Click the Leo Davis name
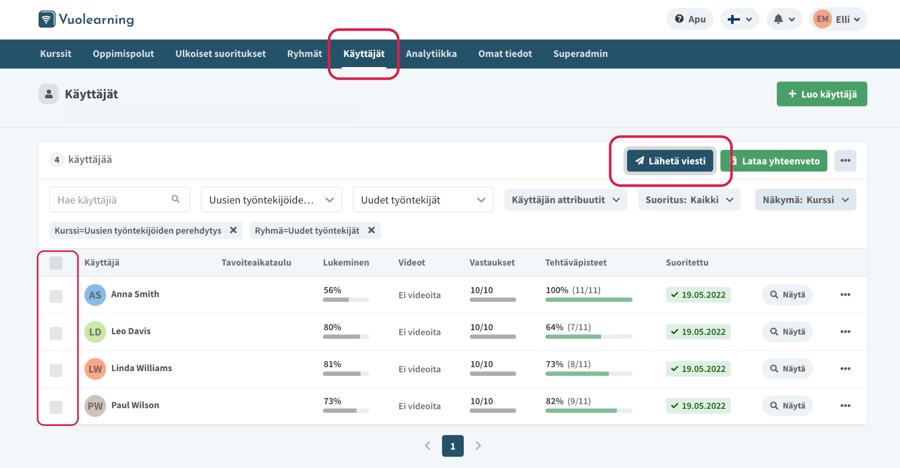The height and width of the screenshot is (468, 900). point(131,331)
